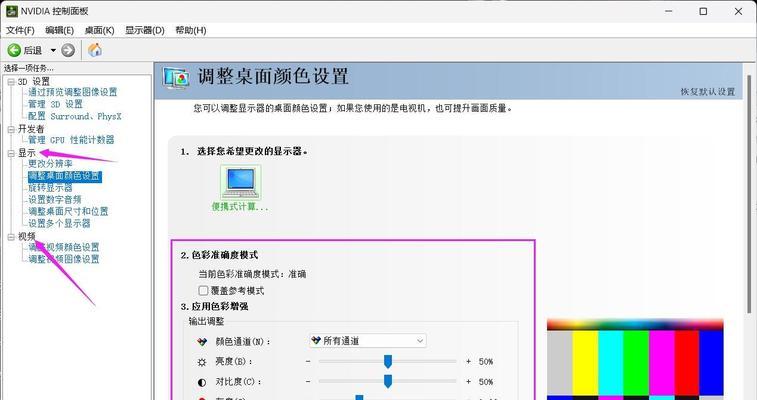This screenshot has height=400, width=757.
Task: Open the 文件(F) menu
Action: 20,30
